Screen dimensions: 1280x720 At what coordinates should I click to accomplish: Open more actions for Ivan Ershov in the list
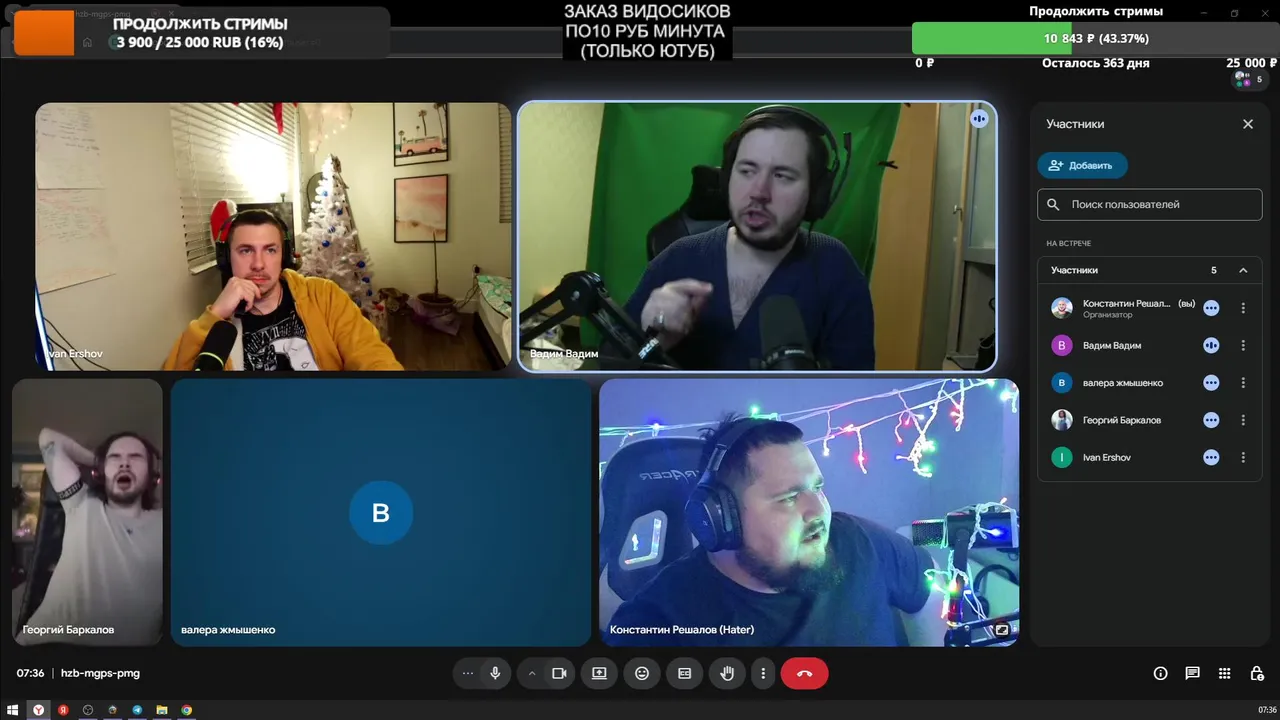click(1243, 457)
